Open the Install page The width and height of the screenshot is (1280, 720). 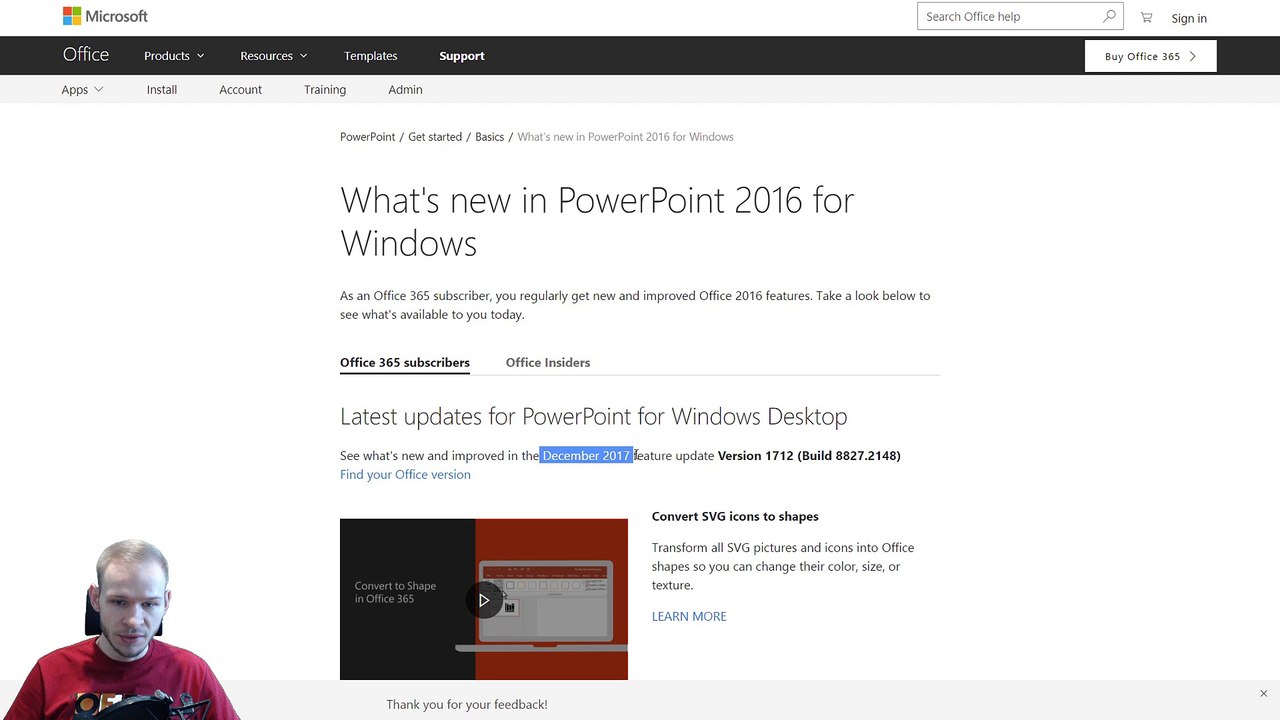click(162, 89)
